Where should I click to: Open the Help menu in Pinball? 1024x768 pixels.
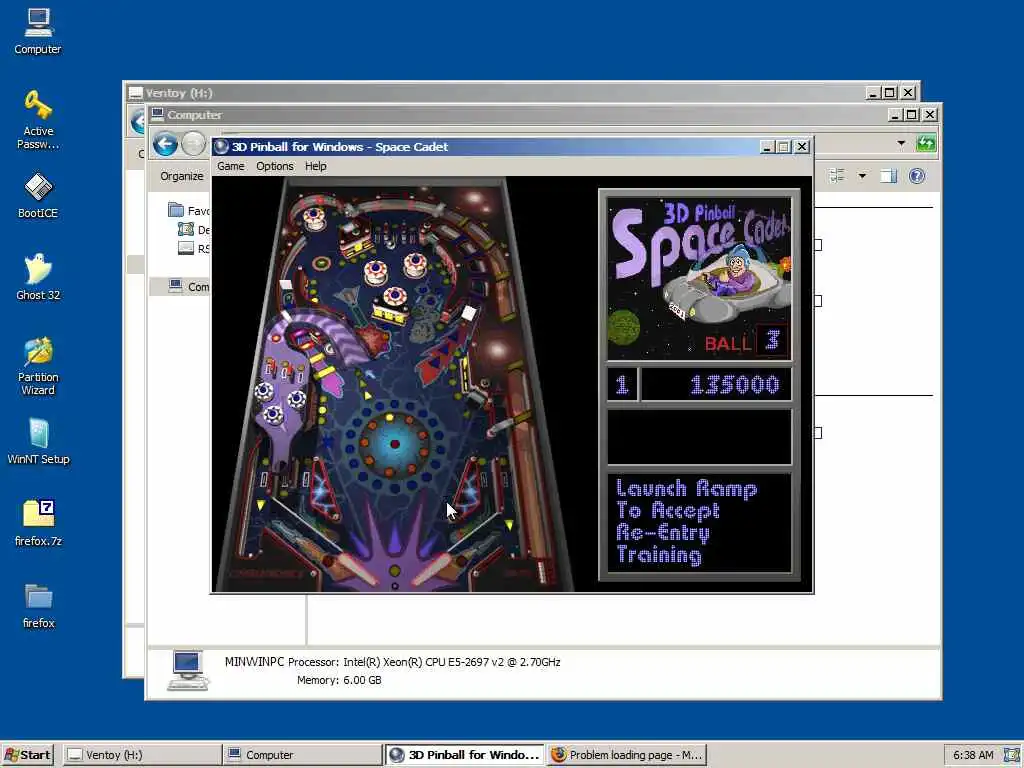(315, 166)
